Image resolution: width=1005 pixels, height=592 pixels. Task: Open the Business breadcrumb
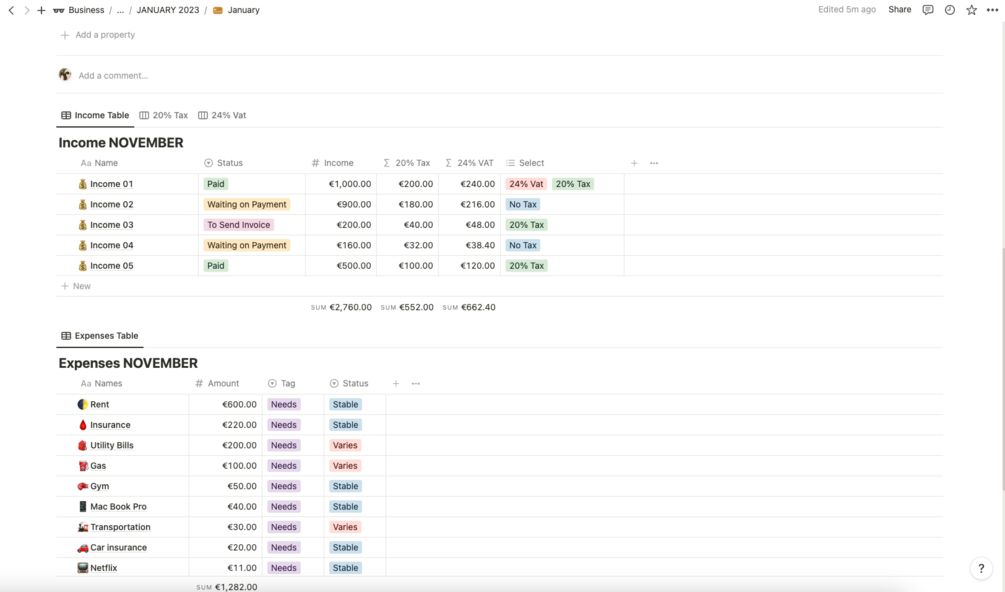click(x=79, y=10)
